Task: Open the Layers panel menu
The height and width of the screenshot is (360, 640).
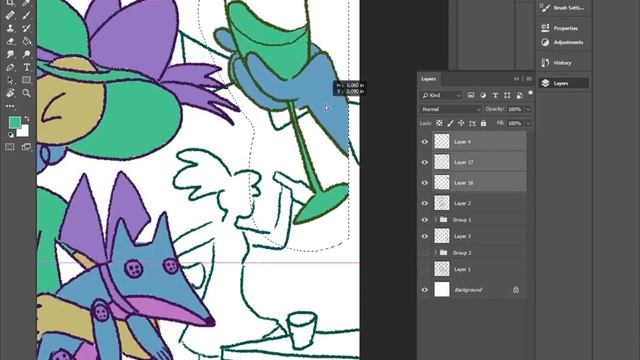Action: point(529,79)
